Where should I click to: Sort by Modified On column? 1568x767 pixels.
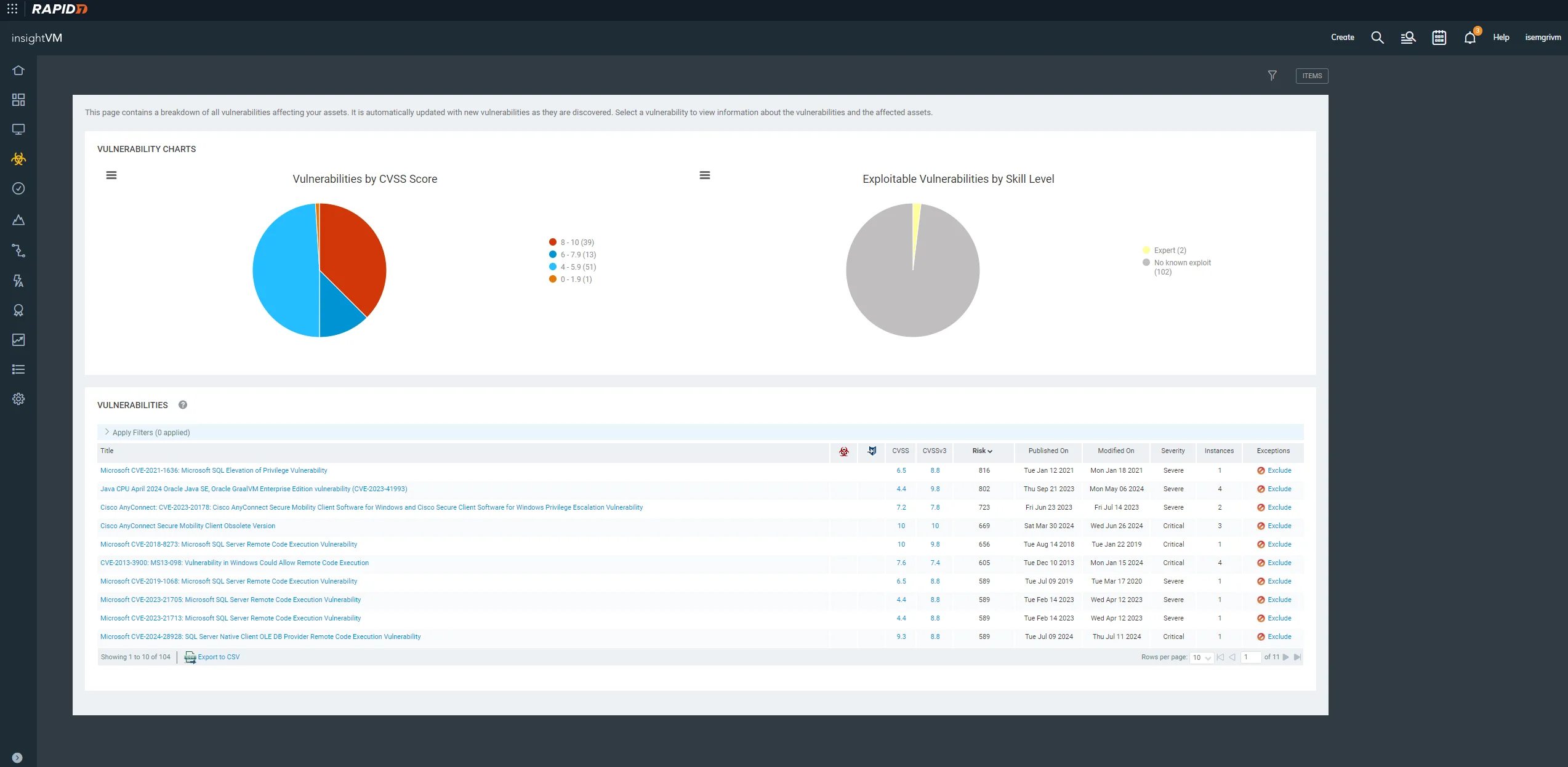click(x=1116, y=451)
